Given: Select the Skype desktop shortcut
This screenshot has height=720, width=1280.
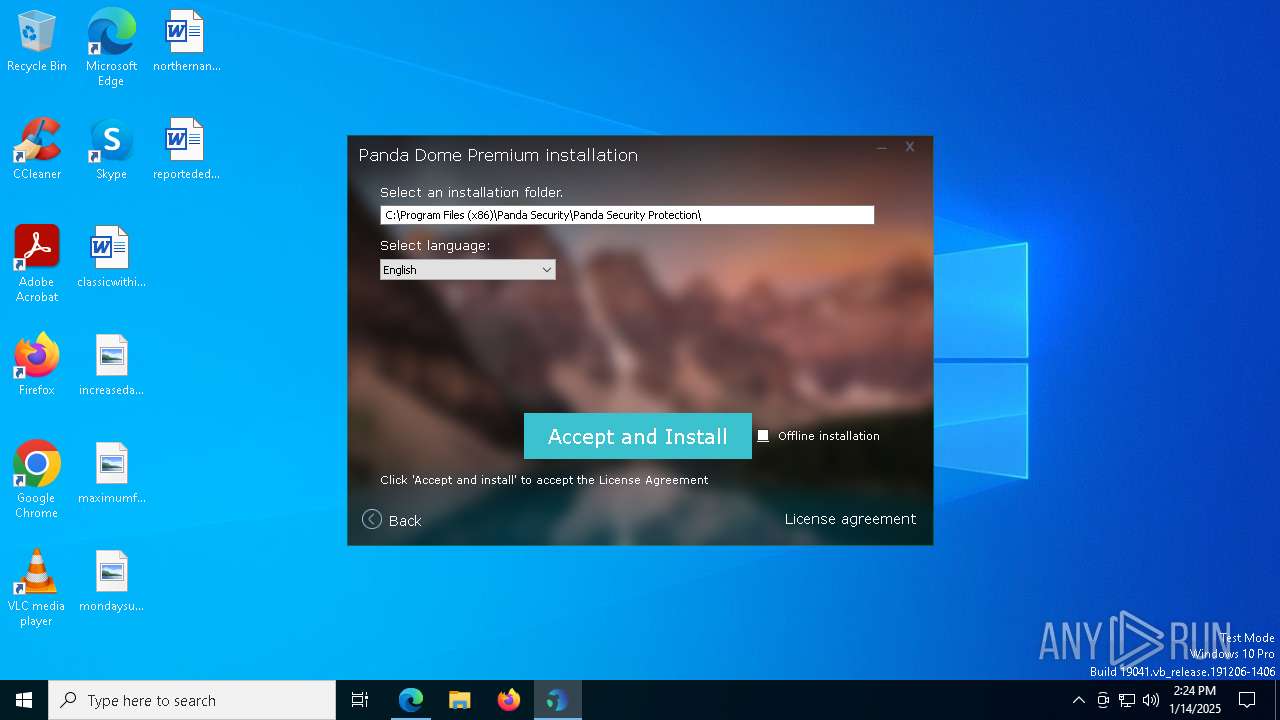Looking at the screenshot, I should [x=111, y=150].
